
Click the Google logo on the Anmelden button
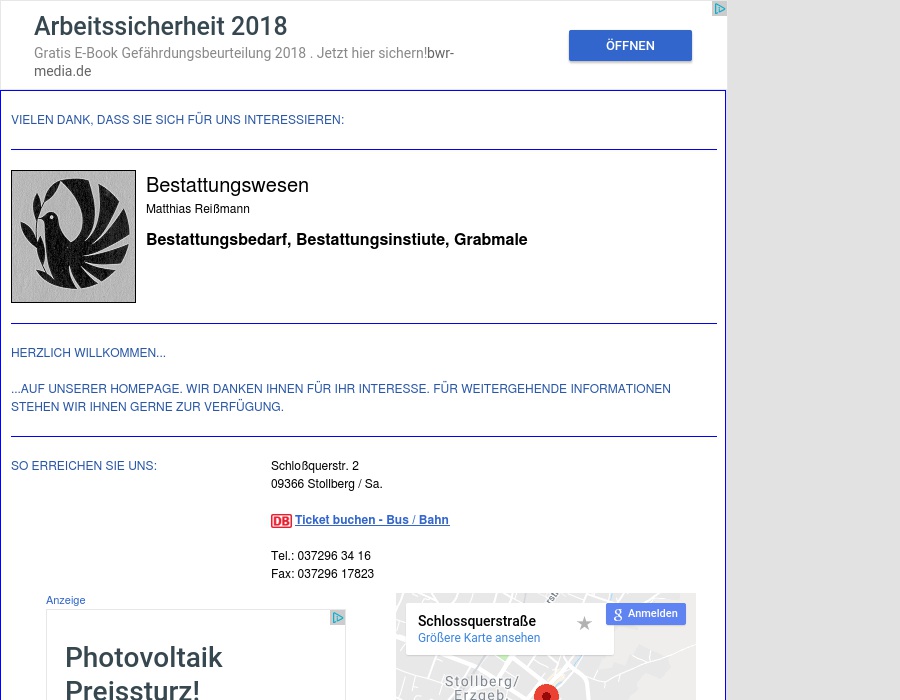point(618,614)
